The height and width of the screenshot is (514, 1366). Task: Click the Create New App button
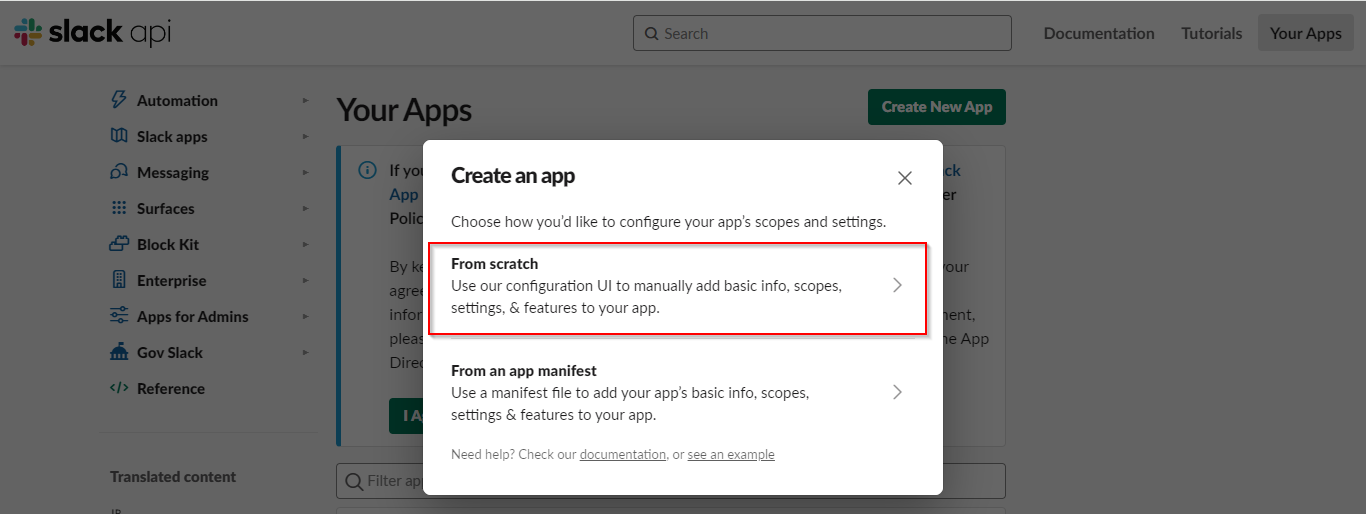pyautogui.click(x=937, y=107)
